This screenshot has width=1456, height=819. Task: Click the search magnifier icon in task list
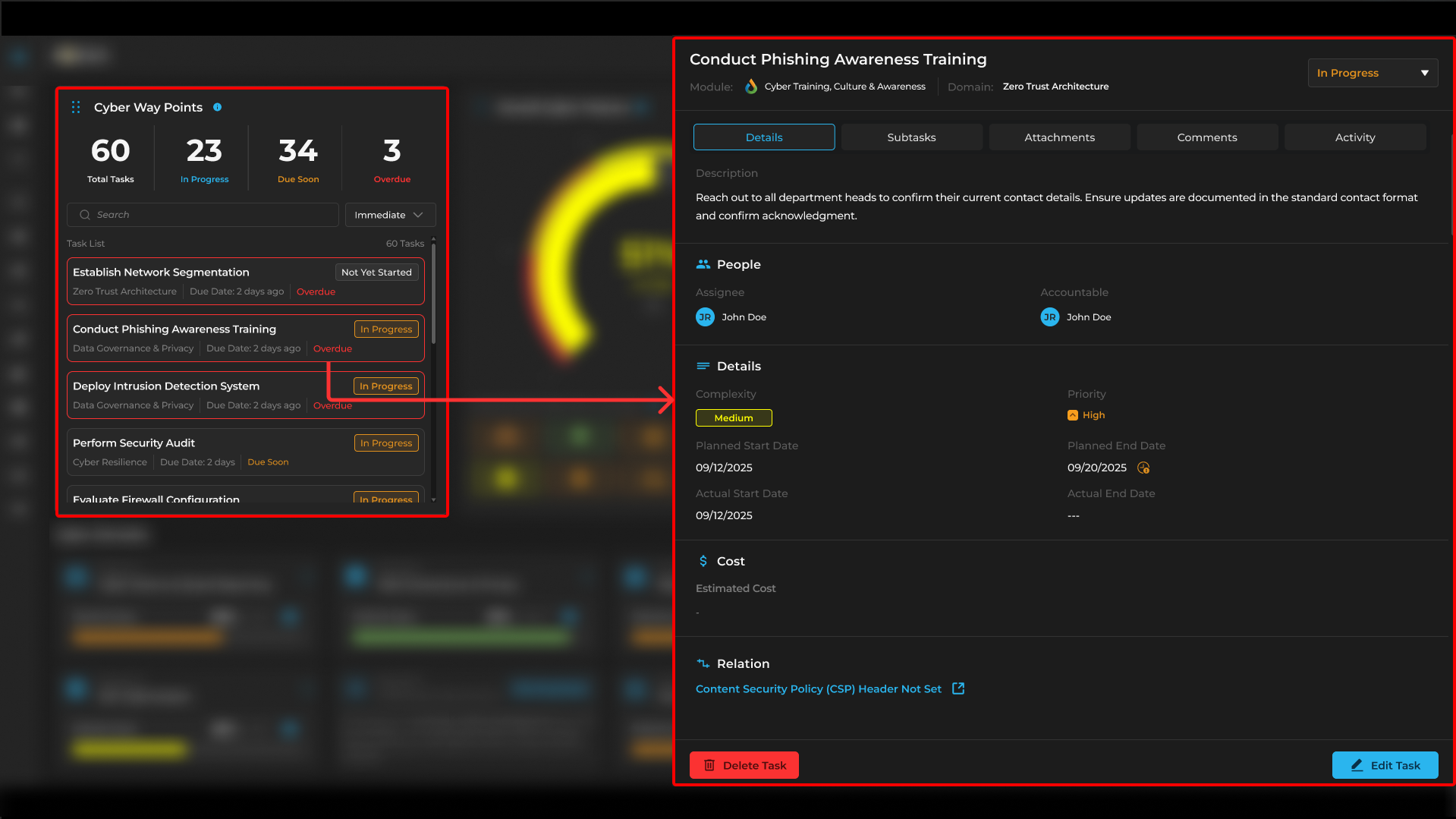coord(85,215)
